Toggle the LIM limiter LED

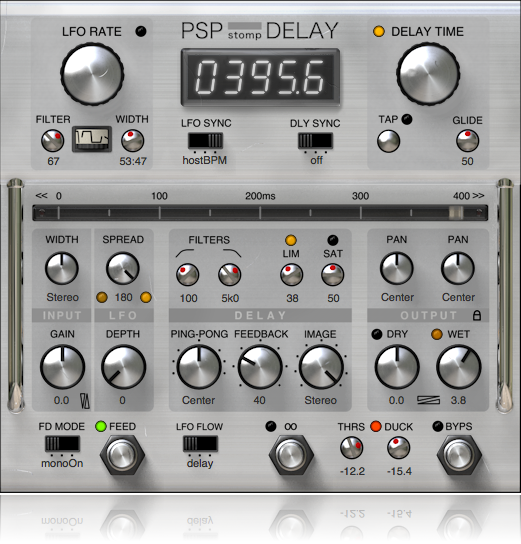click(x=291, y=240)
